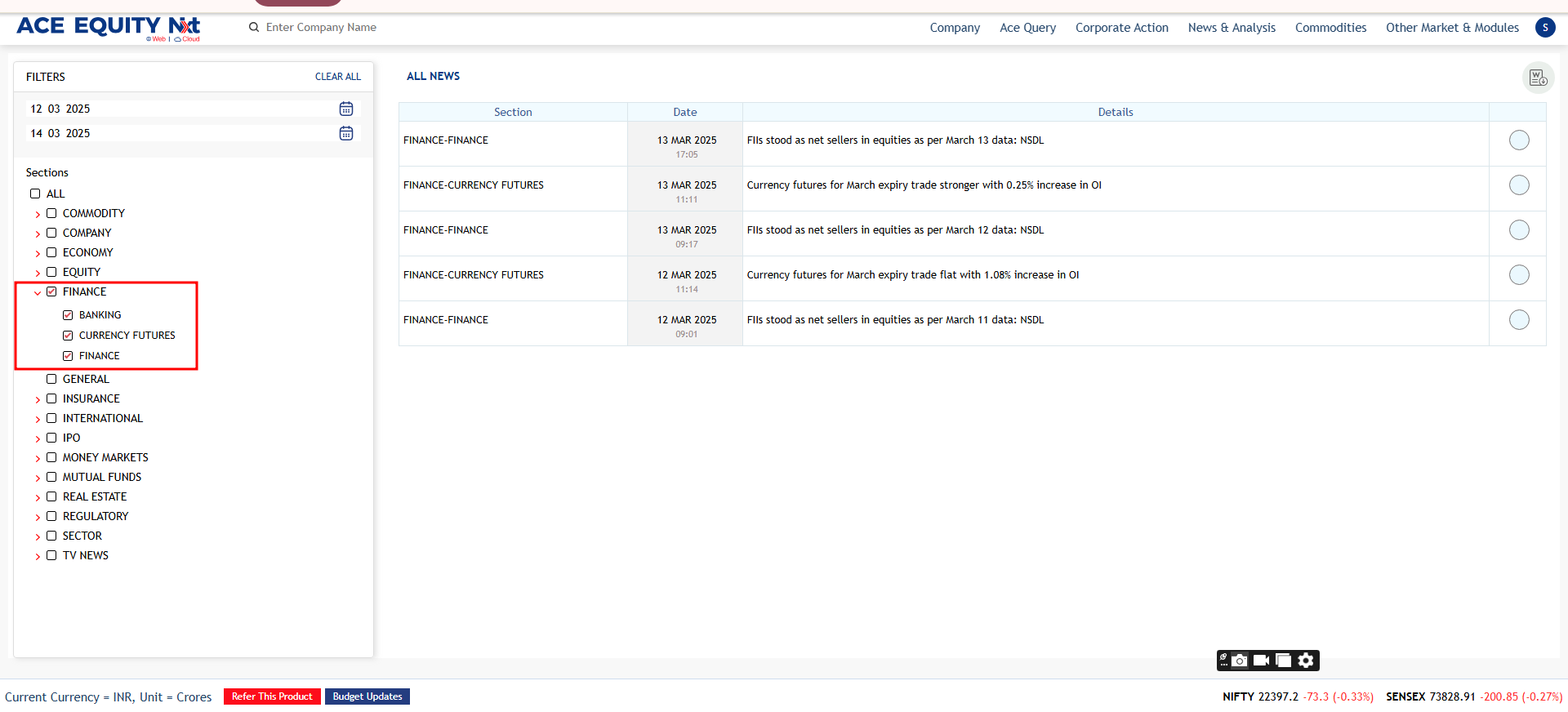This screenshot has width=1568, height=712.
Task: Expand the MUTUAL FUNDS section
Action: click(38, 478)
